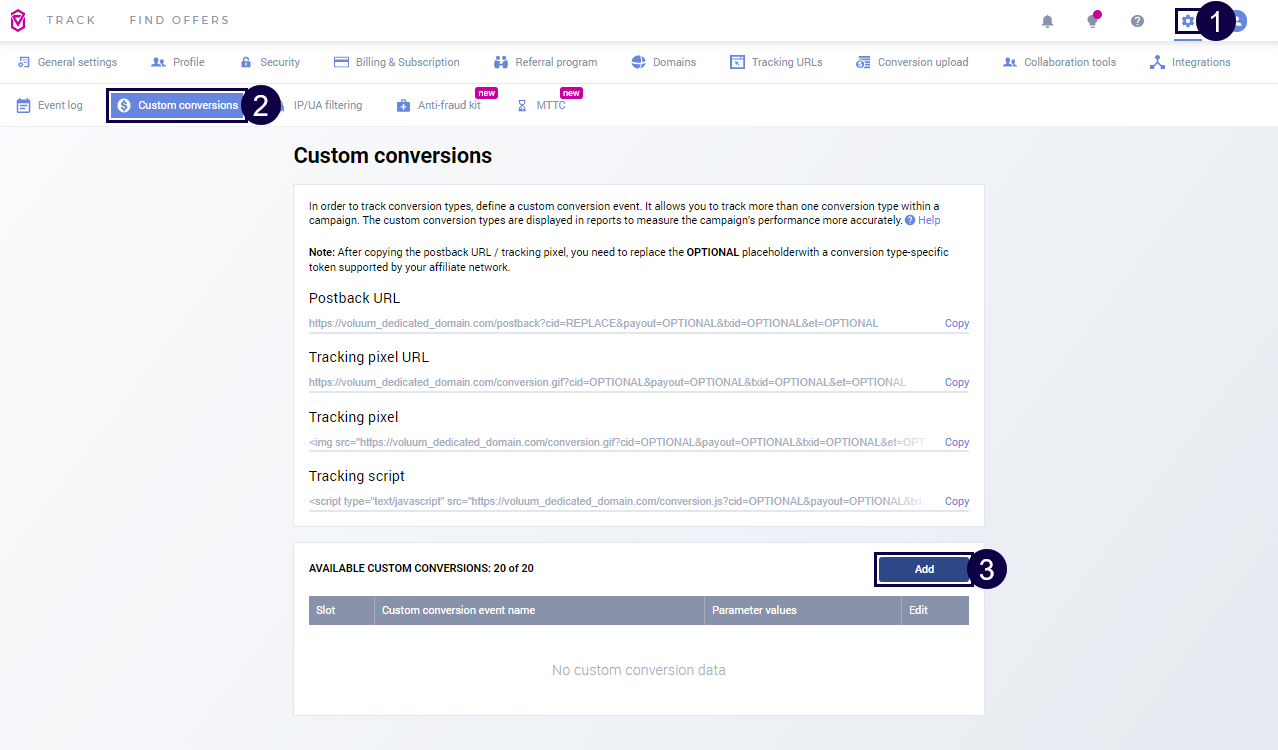Click the help question mark icon

point(1137,21)
